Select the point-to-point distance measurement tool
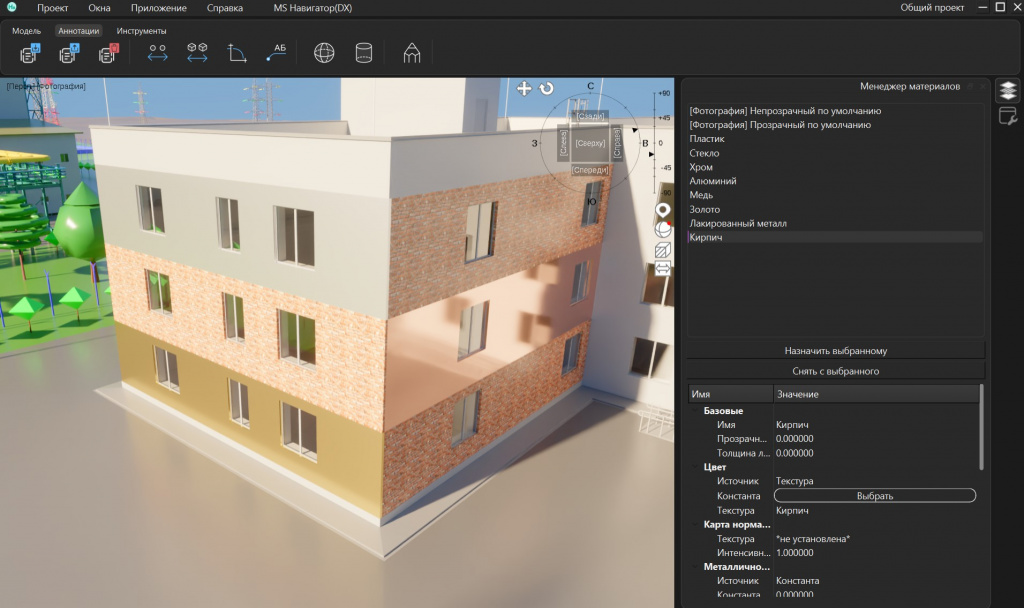Image resolution: width=1024 pixels, height=608 pixels. [x=157, y=54]
